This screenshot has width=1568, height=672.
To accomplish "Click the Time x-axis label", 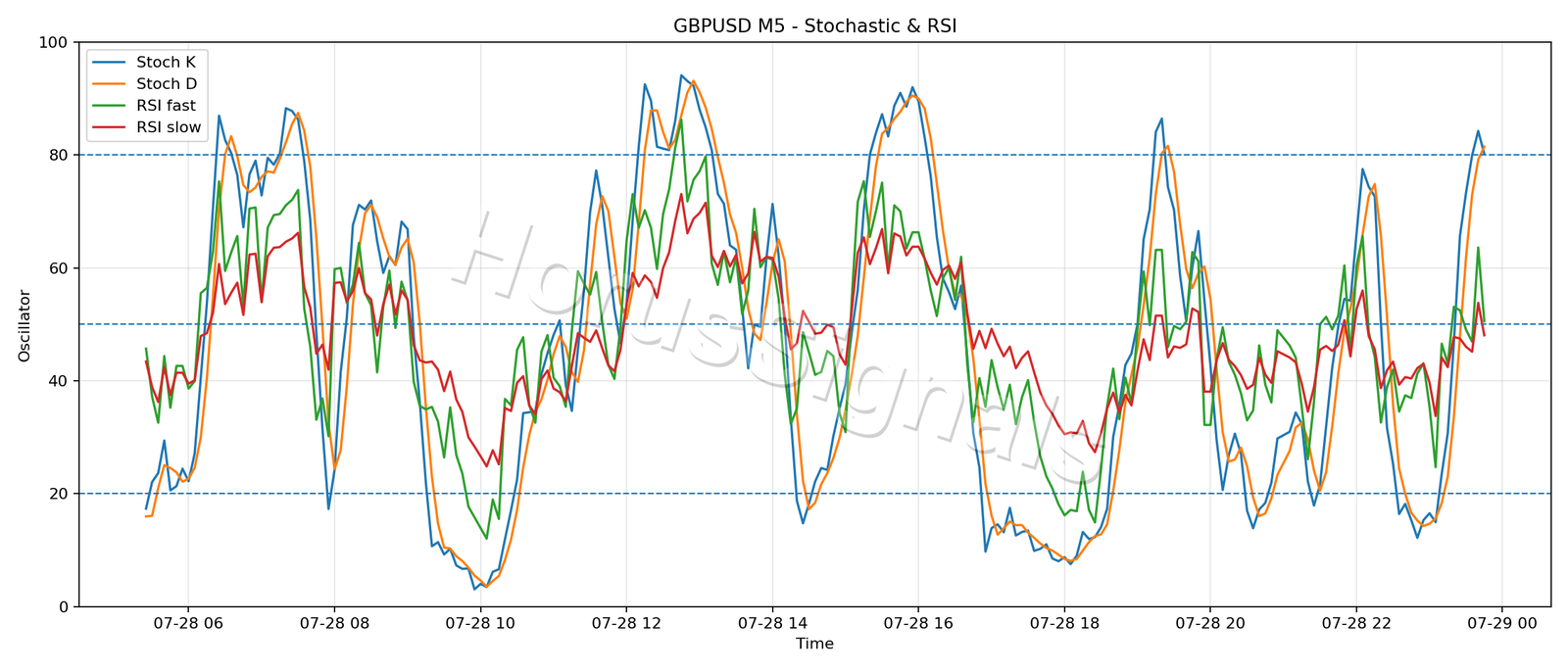I will 814,644.
